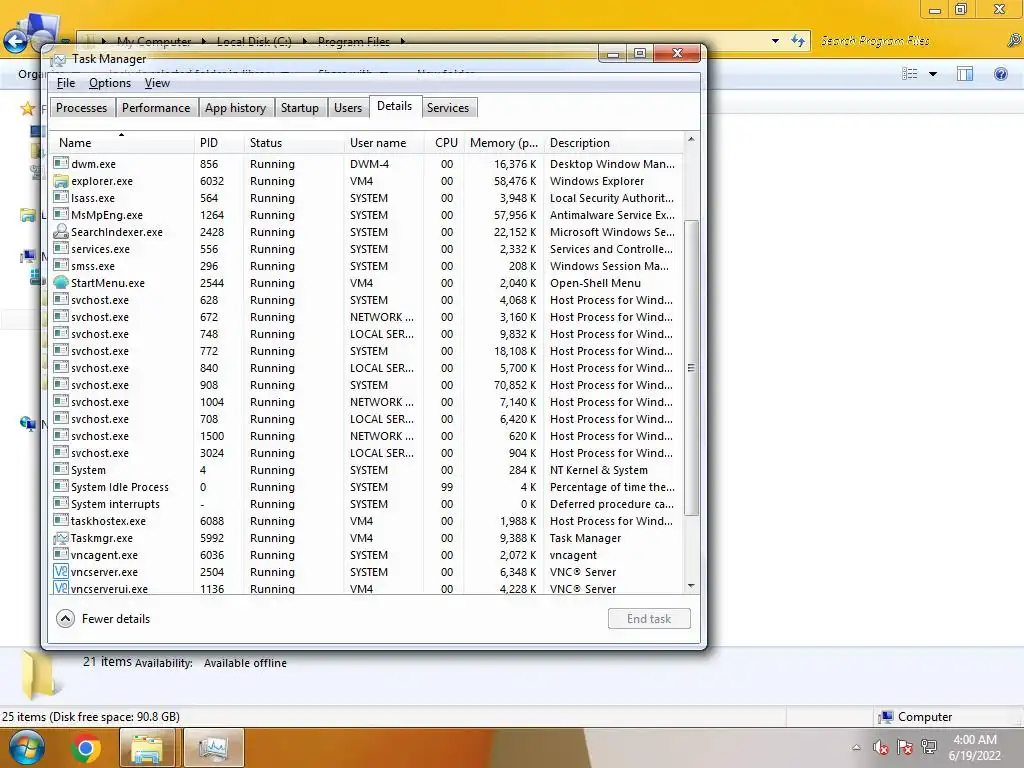Click the StartMenu.exe globe icon
The height and width of the screenshot is (768, 1024).
click(61, 282)
